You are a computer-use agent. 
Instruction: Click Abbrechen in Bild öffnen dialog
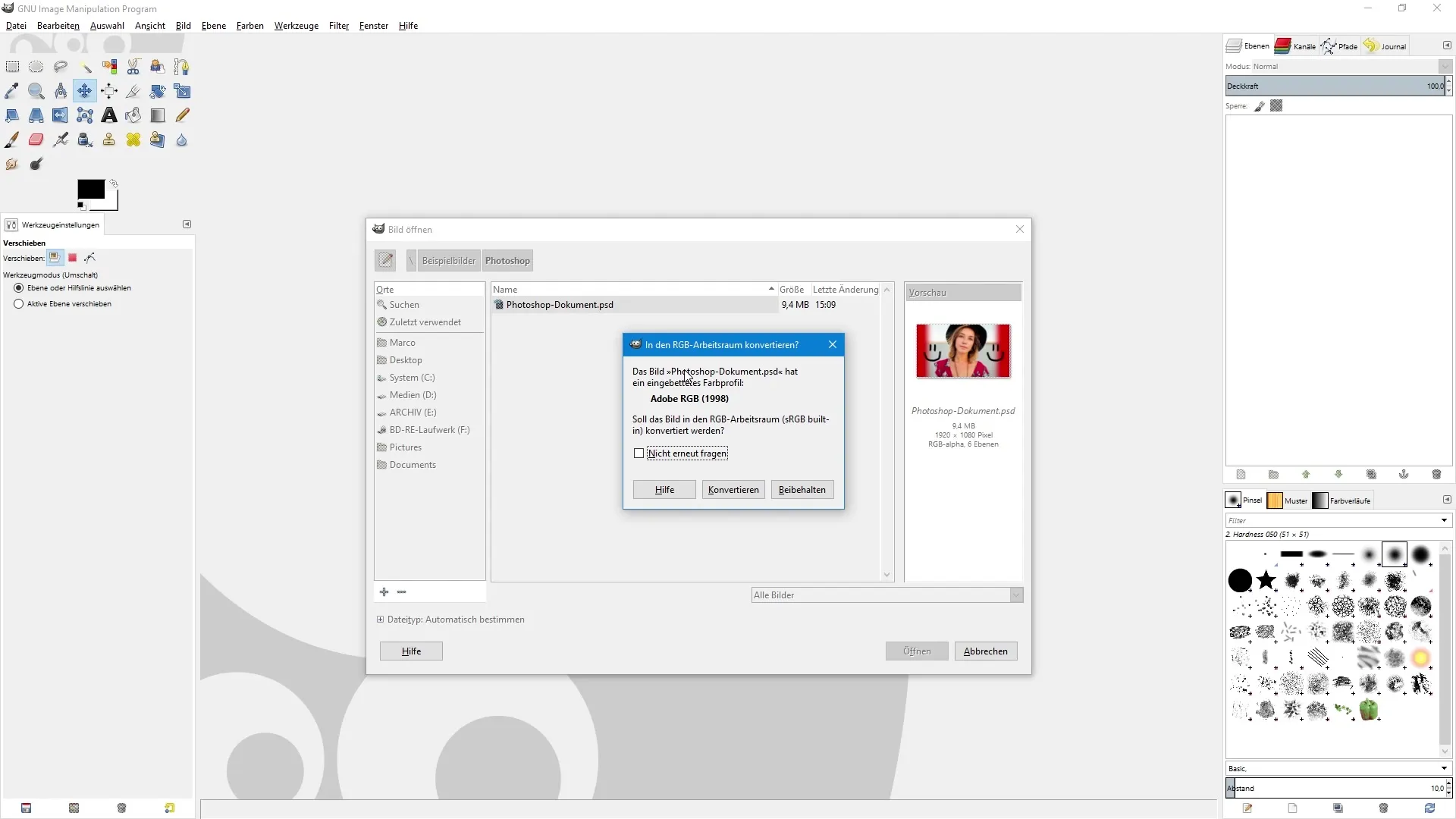pos(986,651)
